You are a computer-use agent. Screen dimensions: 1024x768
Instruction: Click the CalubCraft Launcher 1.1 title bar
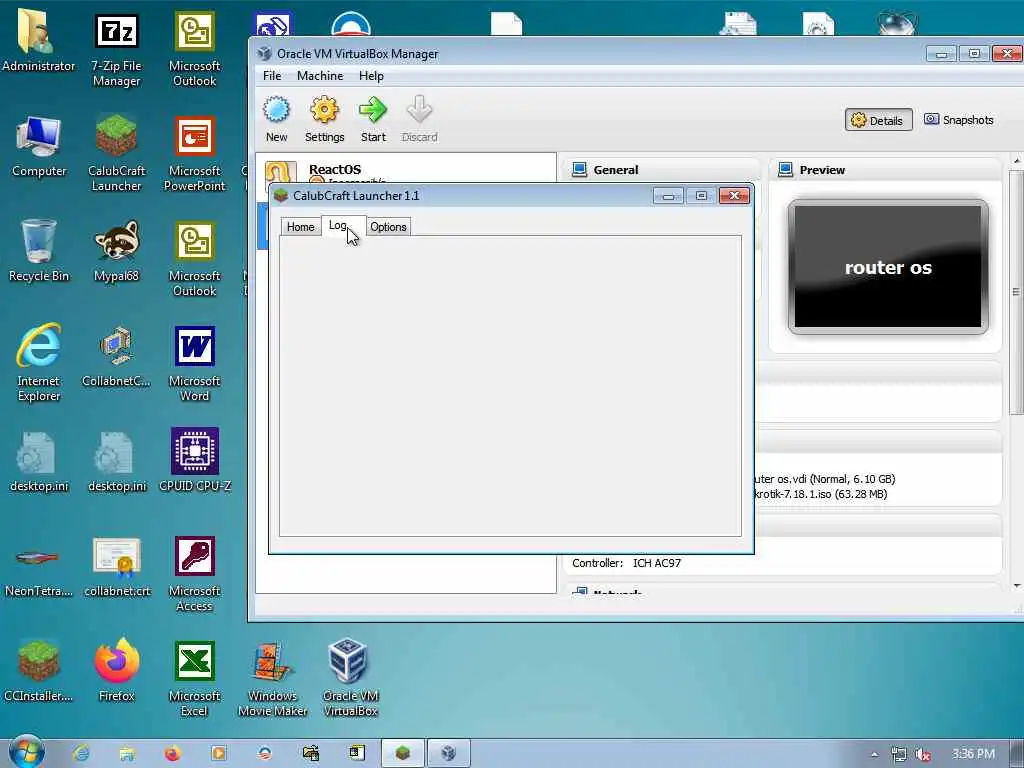click(x=461, y=195)
